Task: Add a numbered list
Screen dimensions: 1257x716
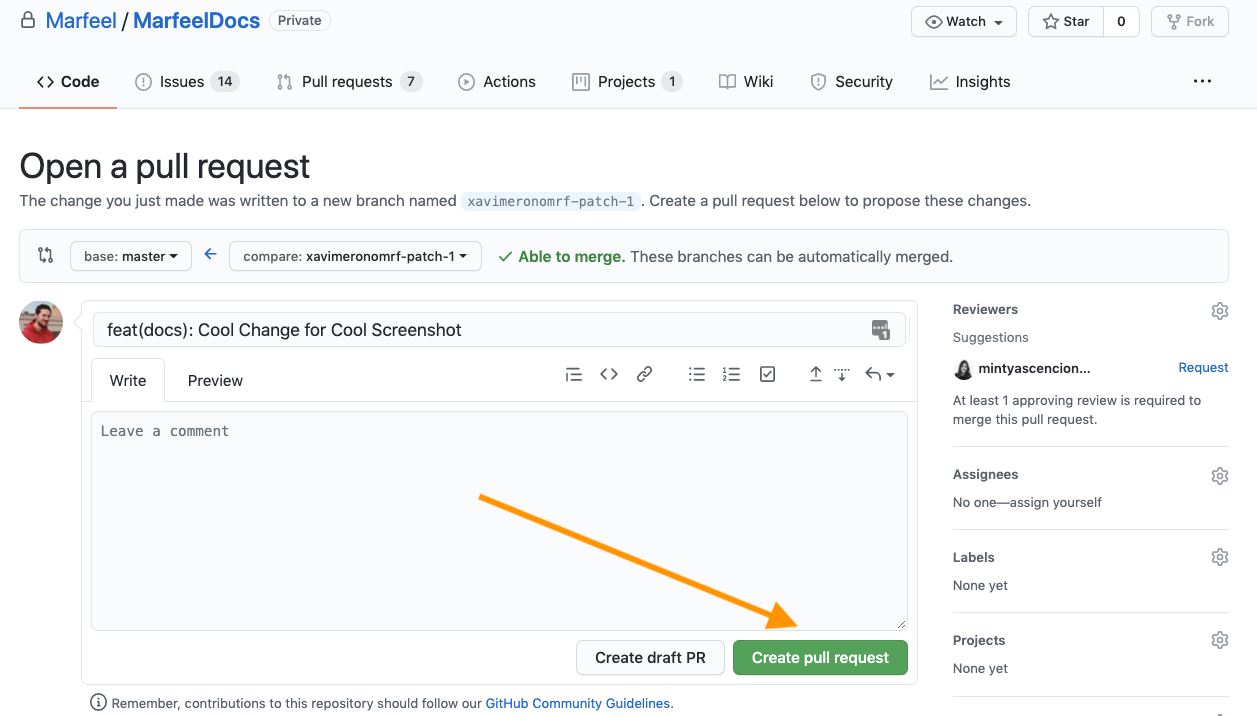Action: 731,374
